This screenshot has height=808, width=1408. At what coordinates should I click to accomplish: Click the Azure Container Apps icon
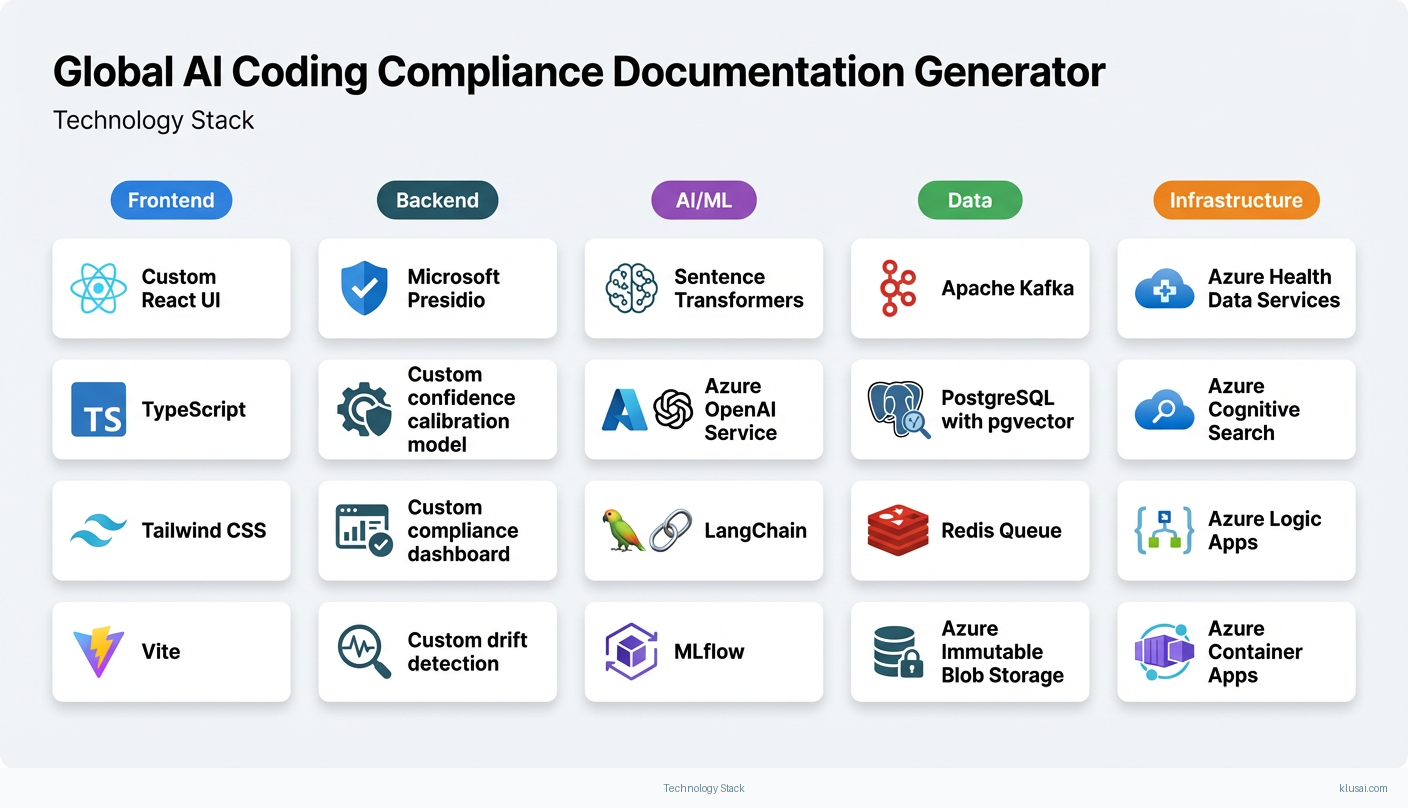pyautogui.click(x=1163, y=652)
